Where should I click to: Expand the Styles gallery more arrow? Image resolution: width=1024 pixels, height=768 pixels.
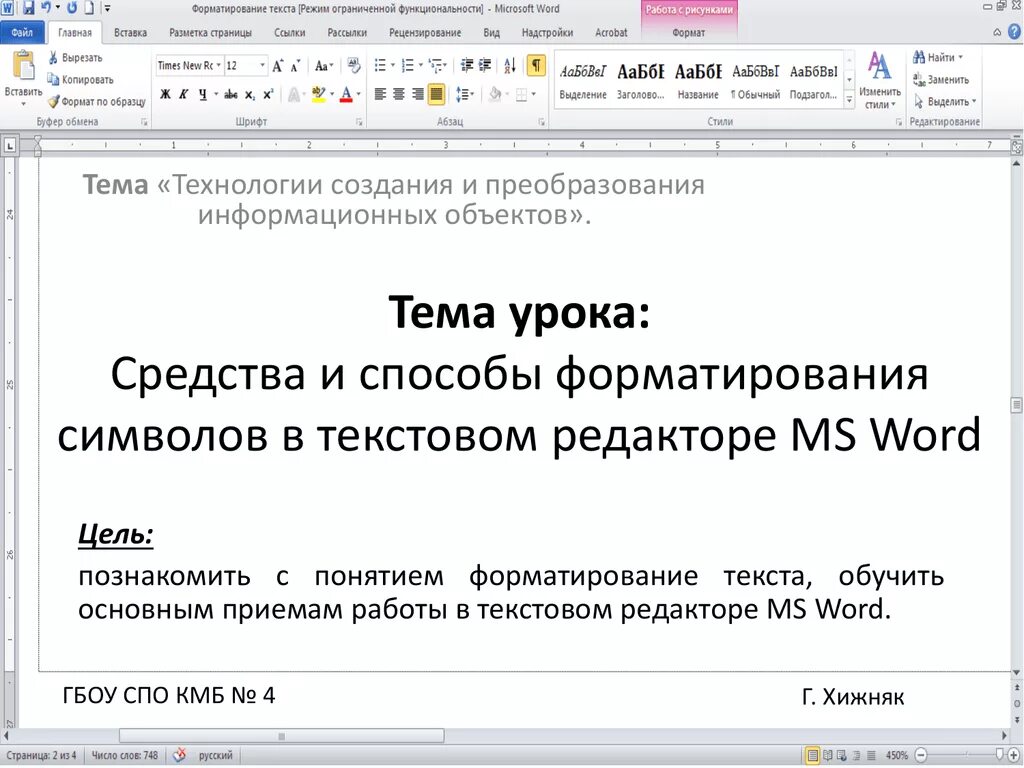click(849, 100)
